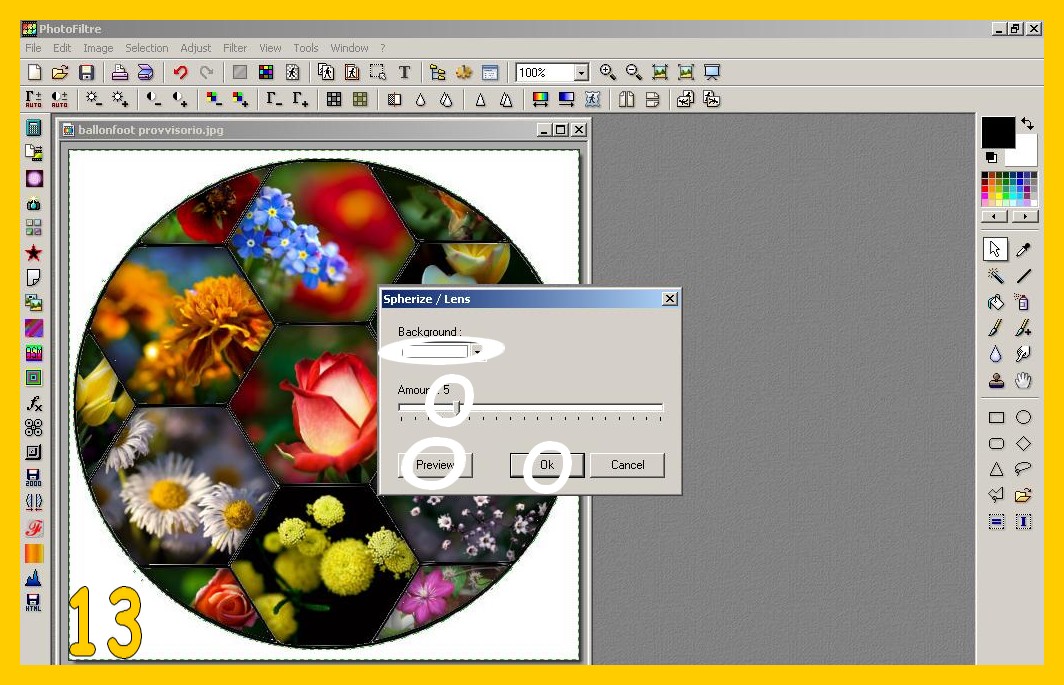Select the Pipette eyedropper tool
Viewport: 1064px width, 685px height.
point(1023,250)
